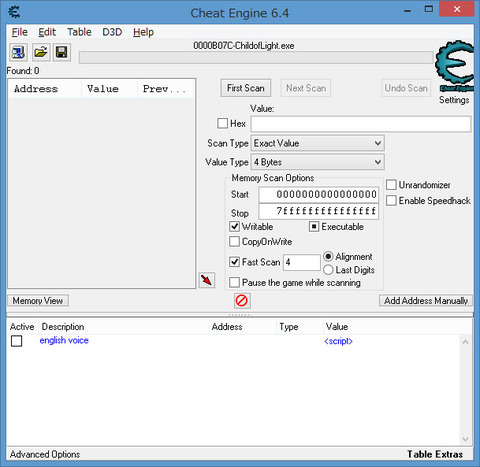Viewport: 480px width, 467px height.
Task: Open Settings under the logo
Action: tap(454, 100)
